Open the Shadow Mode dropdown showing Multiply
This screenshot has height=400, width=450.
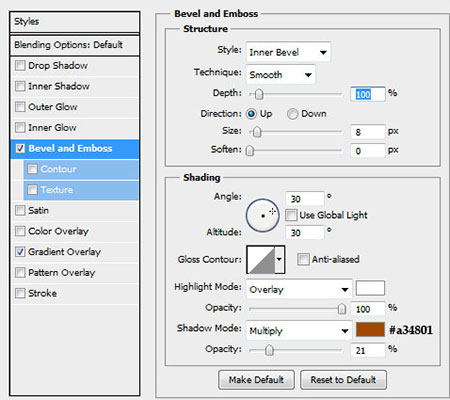point(299,331)
